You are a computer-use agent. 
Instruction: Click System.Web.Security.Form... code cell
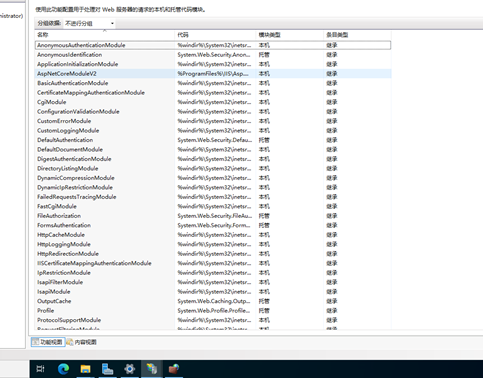tap(214, 225)
